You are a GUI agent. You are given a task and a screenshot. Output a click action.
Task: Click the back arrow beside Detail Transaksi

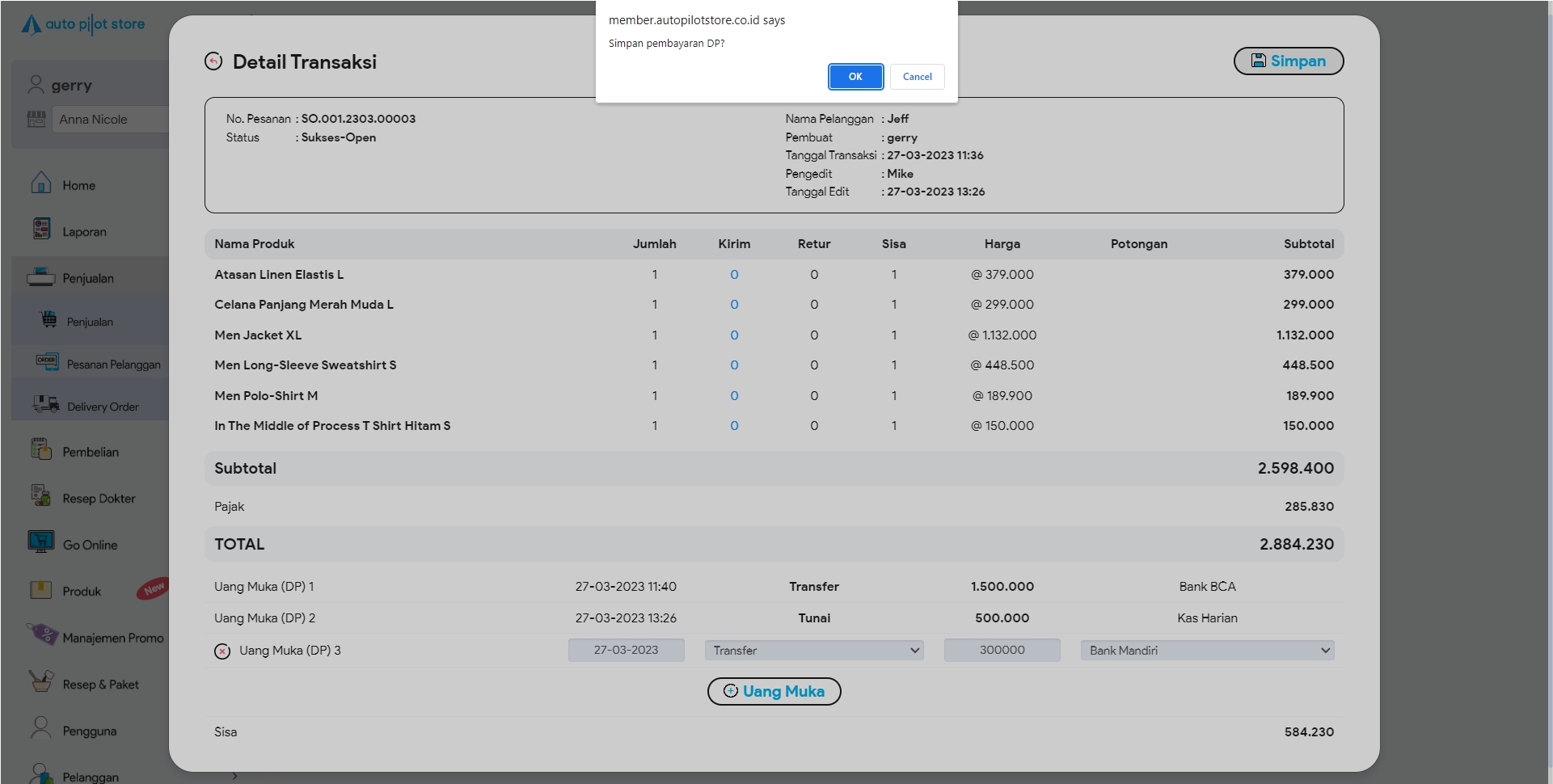pos(213,61)
